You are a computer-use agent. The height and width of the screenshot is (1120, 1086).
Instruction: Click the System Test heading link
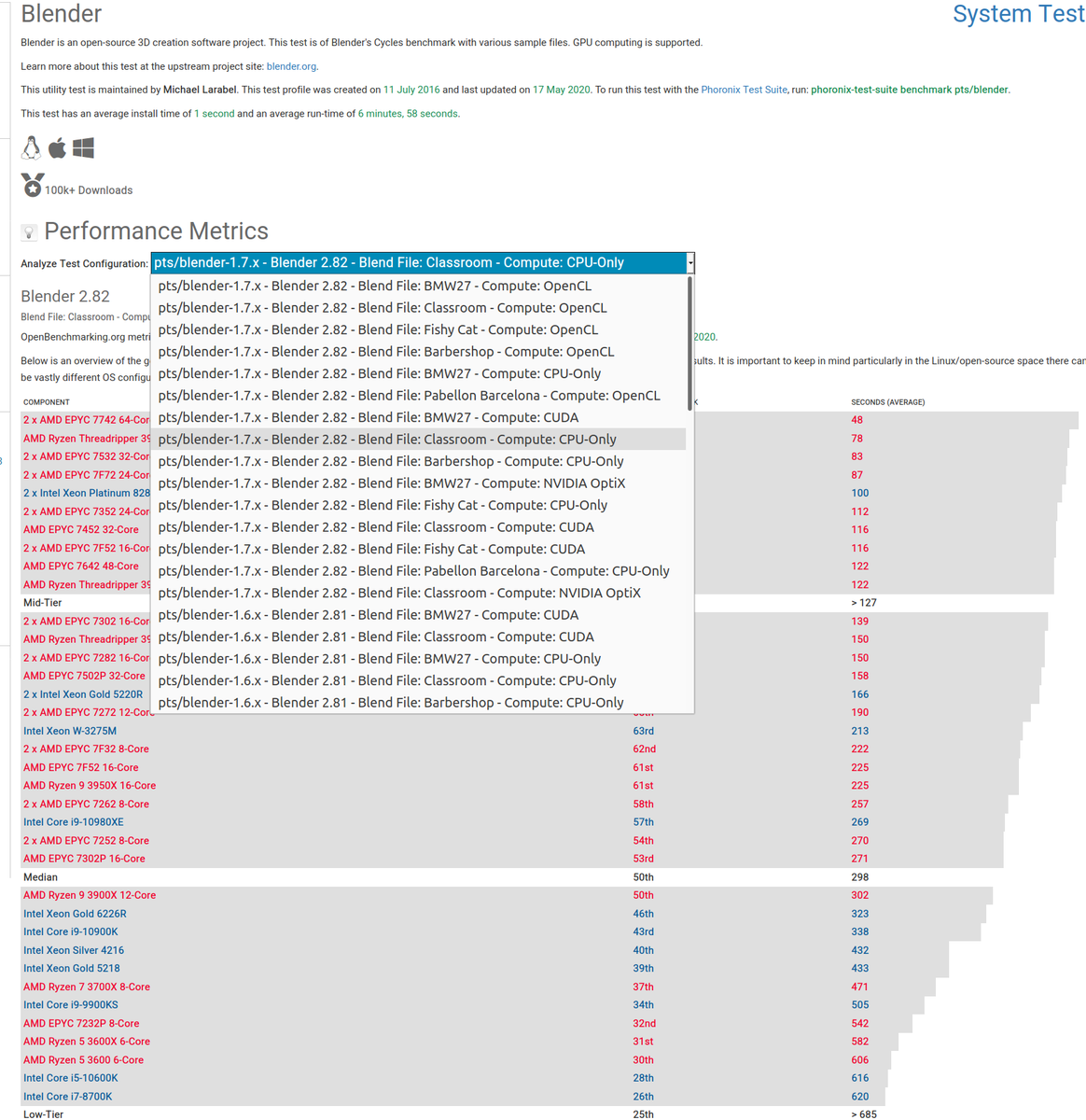1019,14
